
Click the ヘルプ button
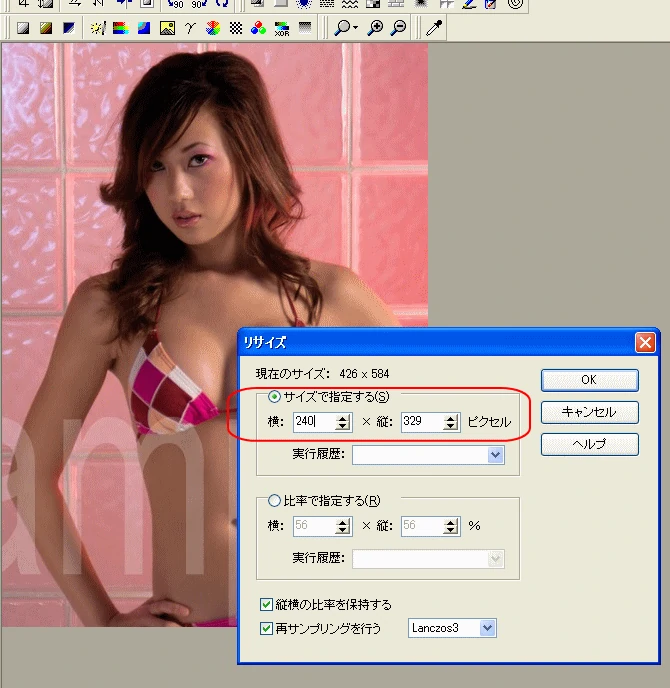point(589,444)
